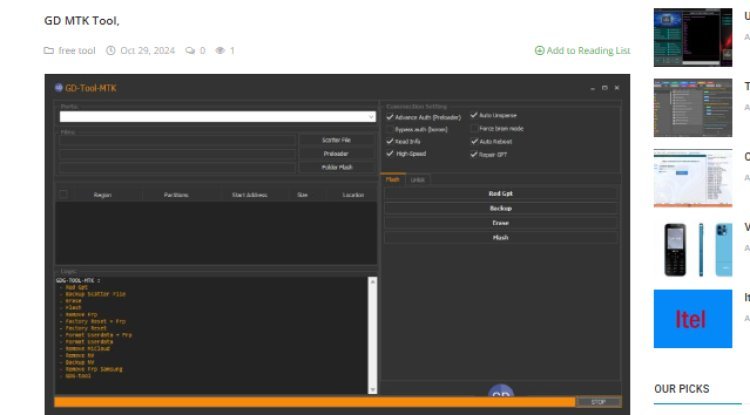Click the Partitions column header
This screenshot has width=750, height=415.
coord(176,195)
